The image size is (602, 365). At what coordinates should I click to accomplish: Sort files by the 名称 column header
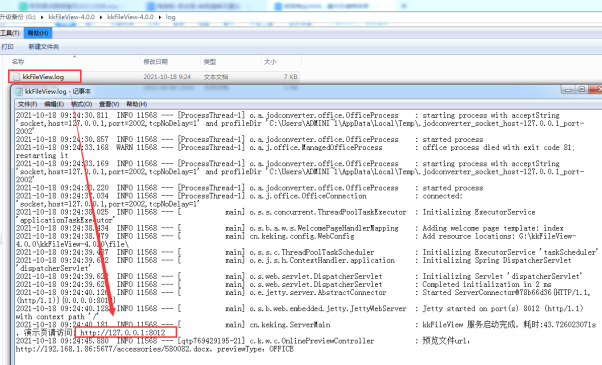(x=18, y=62)
